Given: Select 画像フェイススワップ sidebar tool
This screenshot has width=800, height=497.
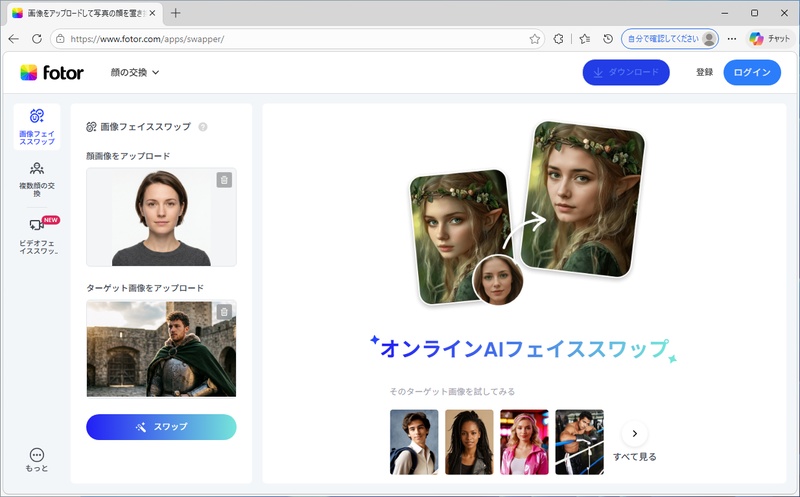Looking at the screenshot, I should pos(37,127).
